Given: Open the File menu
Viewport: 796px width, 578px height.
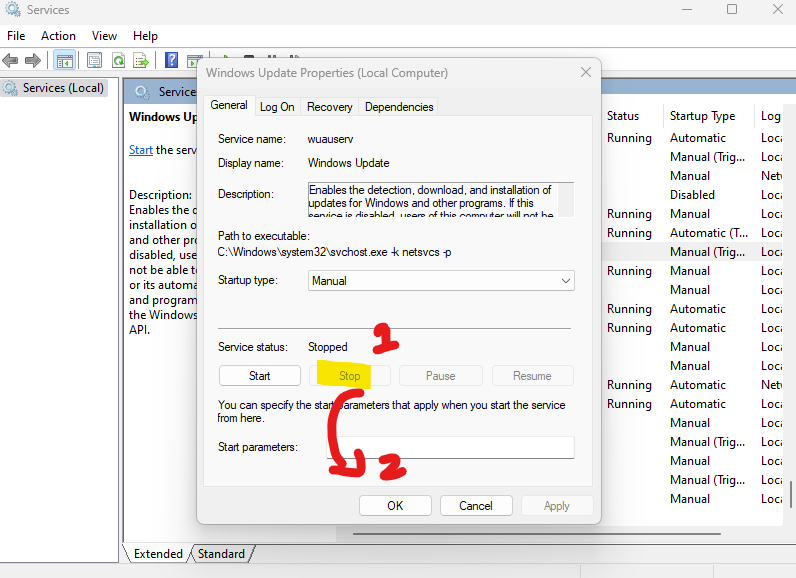Looking at the screenshot, I should pos(16,36).
